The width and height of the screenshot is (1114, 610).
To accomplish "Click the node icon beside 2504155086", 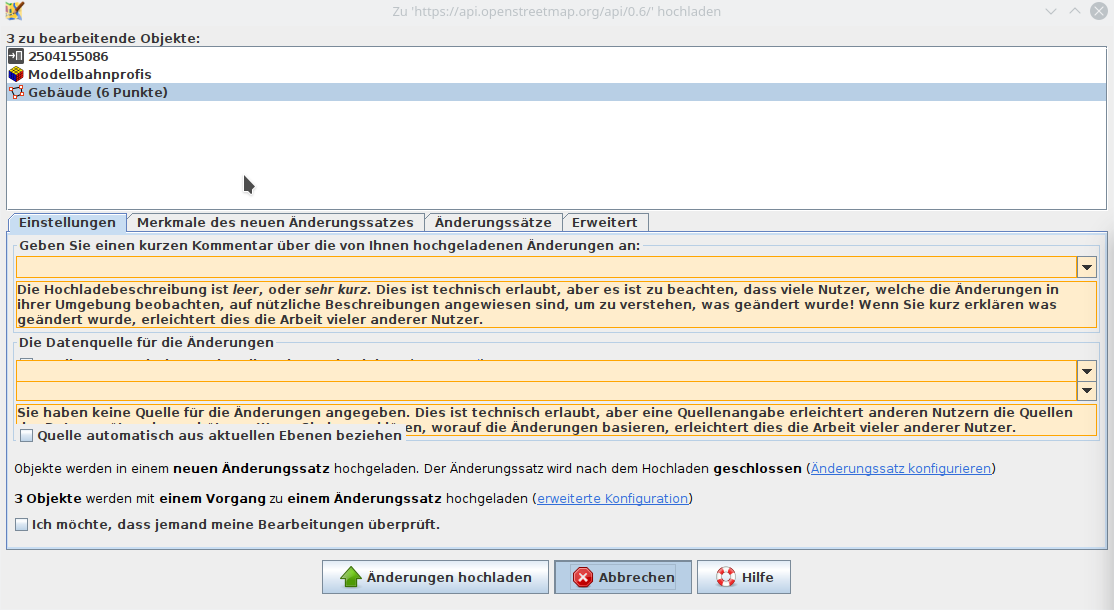I will click(15, 56).
